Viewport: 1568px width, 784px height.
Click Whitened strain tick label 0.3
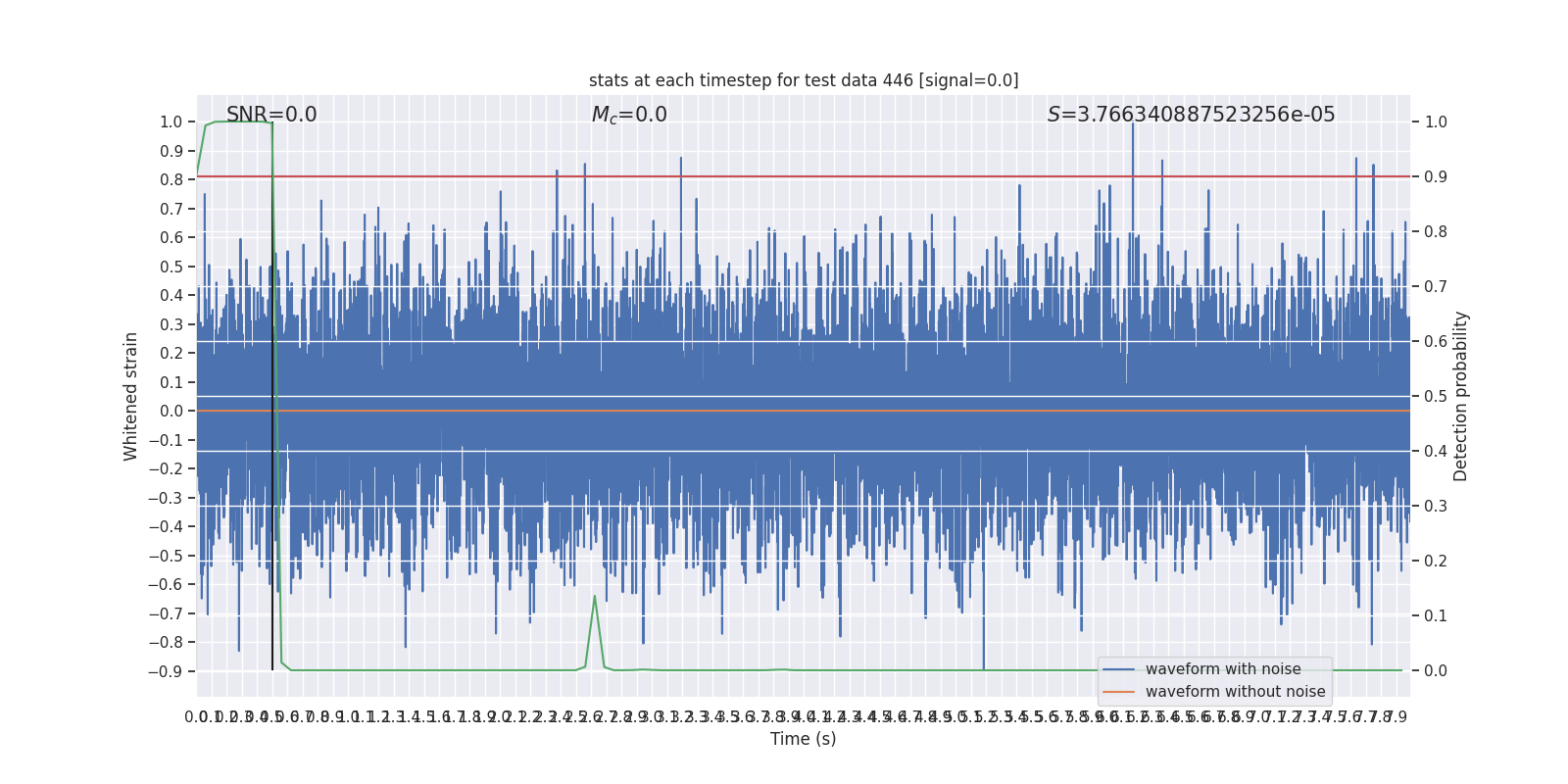[x=171, y=324]
